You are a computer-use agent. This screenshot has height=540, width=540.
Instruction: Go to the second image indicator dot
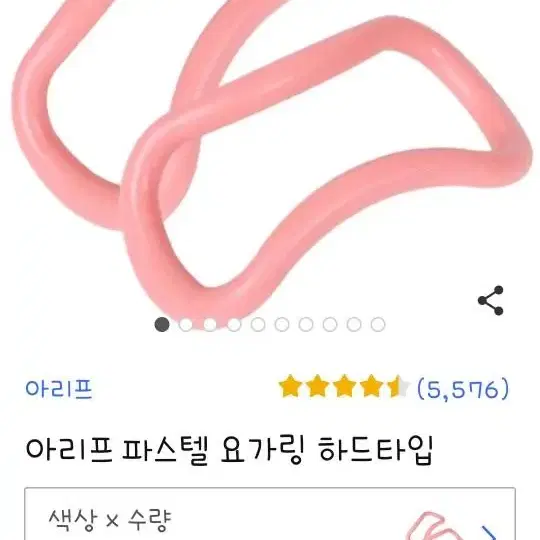[x=186, y=324]
